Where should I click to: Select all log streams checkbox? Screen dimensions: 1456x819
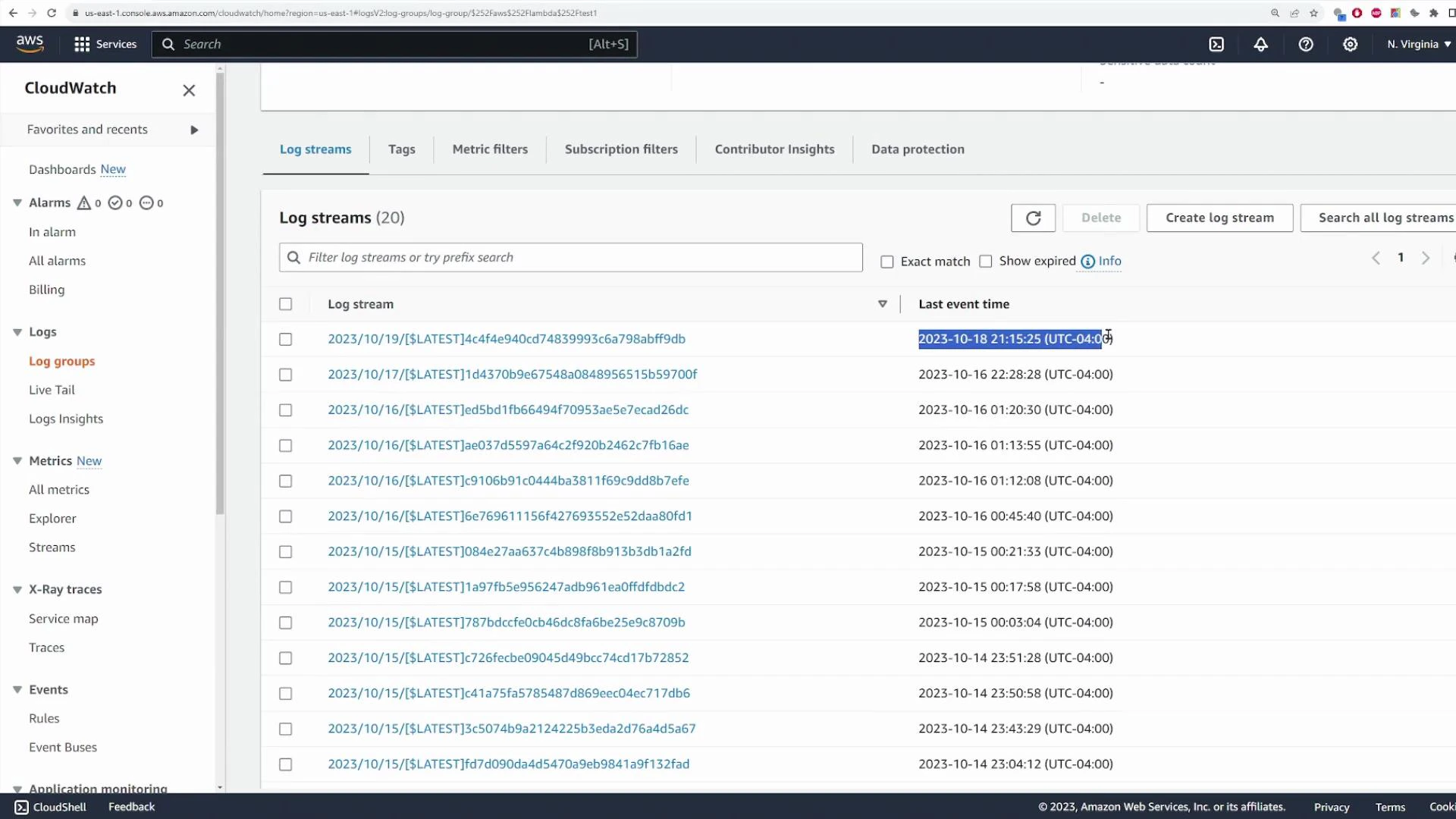[285, 303]
